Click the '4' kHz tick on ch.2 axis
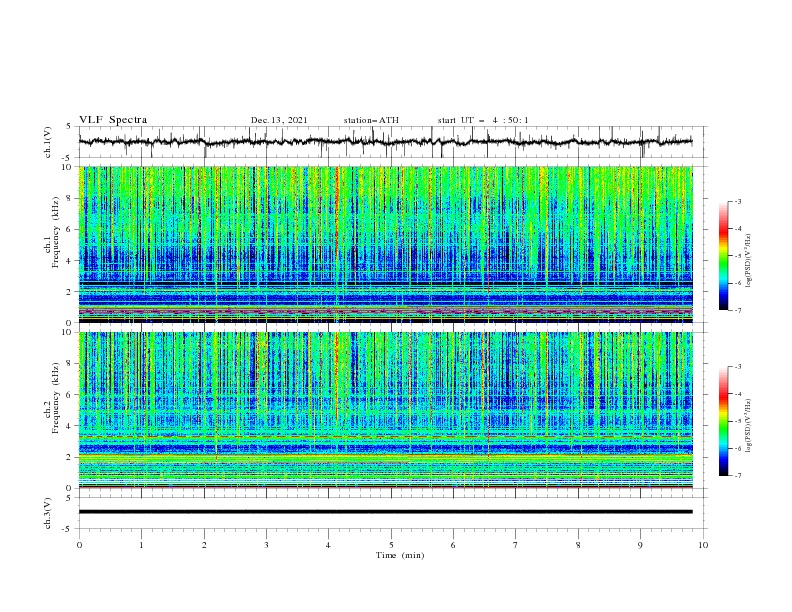This screenshot has height=612, width=792. point(70,426)
